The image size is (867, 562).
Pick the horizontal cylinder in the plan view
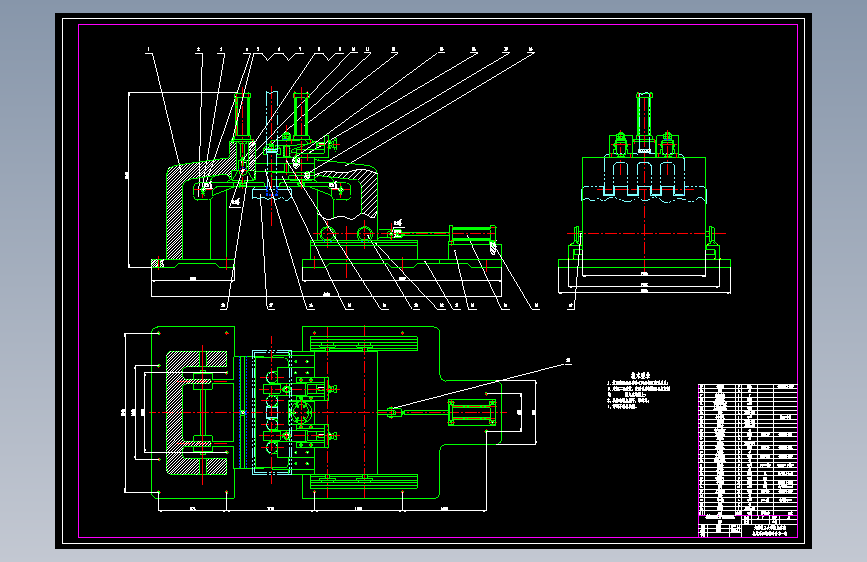pyautogui.click(x=471, y=413)
